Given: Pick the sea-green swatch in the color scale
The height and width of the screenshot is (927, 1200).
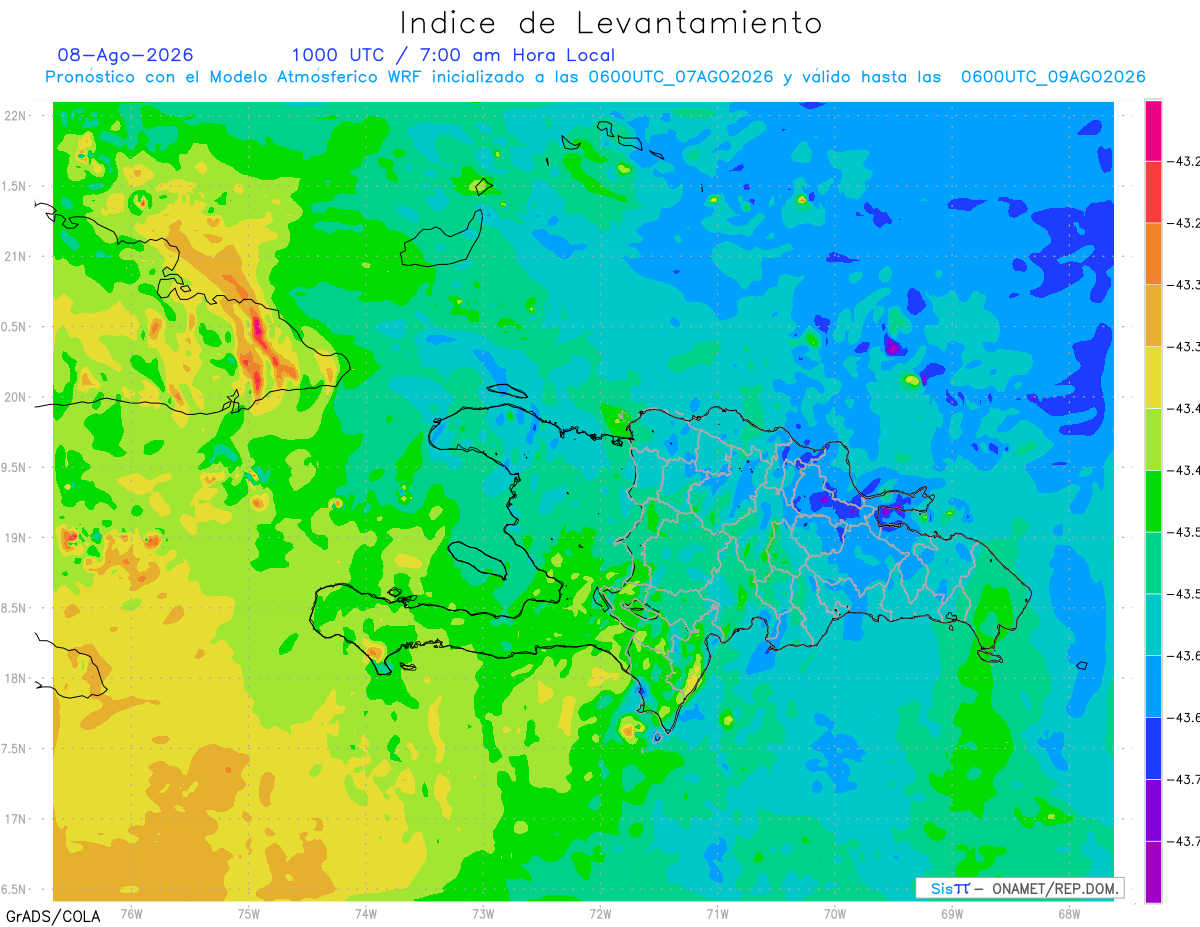Looking at the screenshot, I should click(x=1153, y=562).
